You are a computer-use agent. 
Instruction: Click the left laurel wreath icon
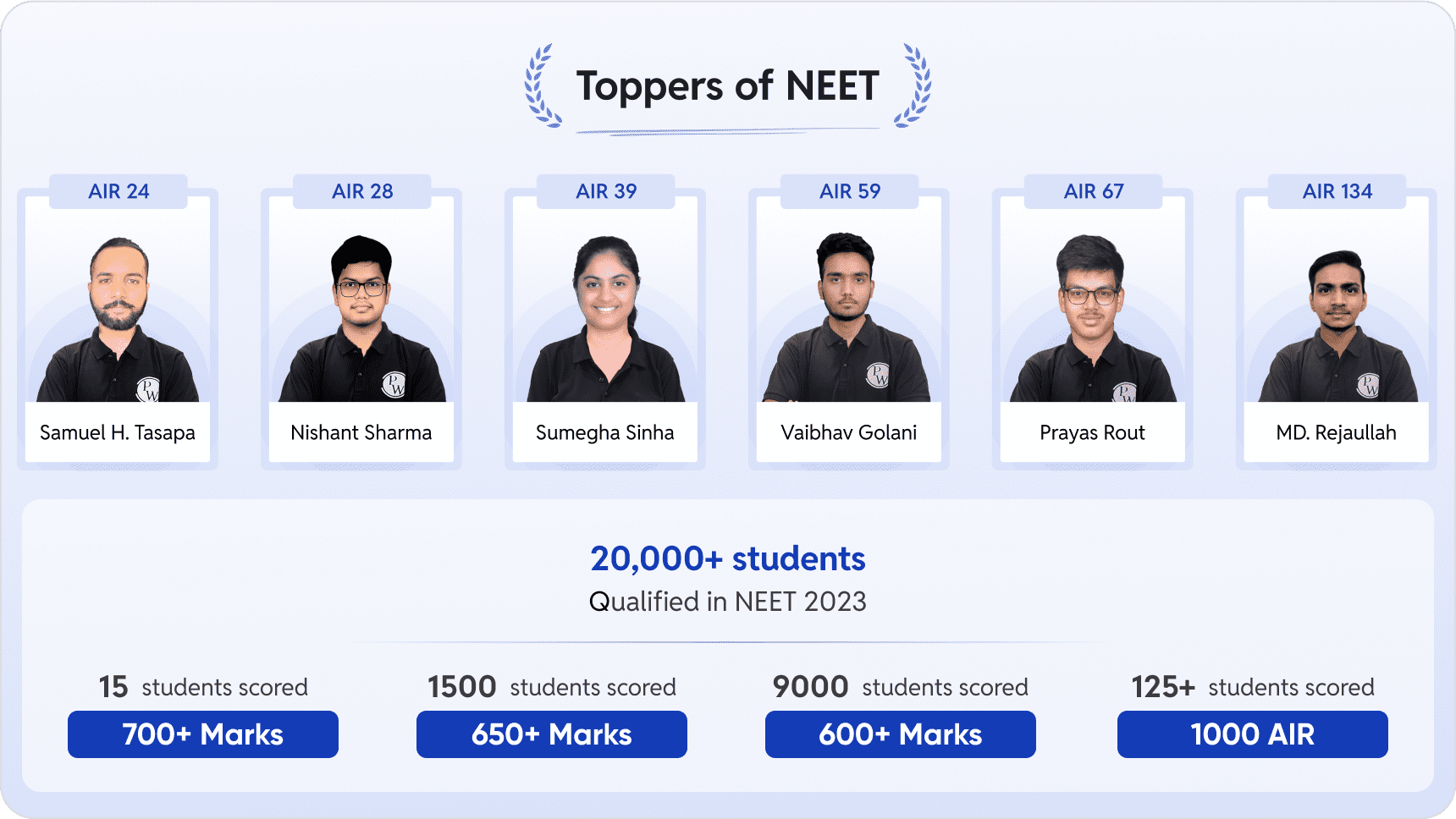541,86
